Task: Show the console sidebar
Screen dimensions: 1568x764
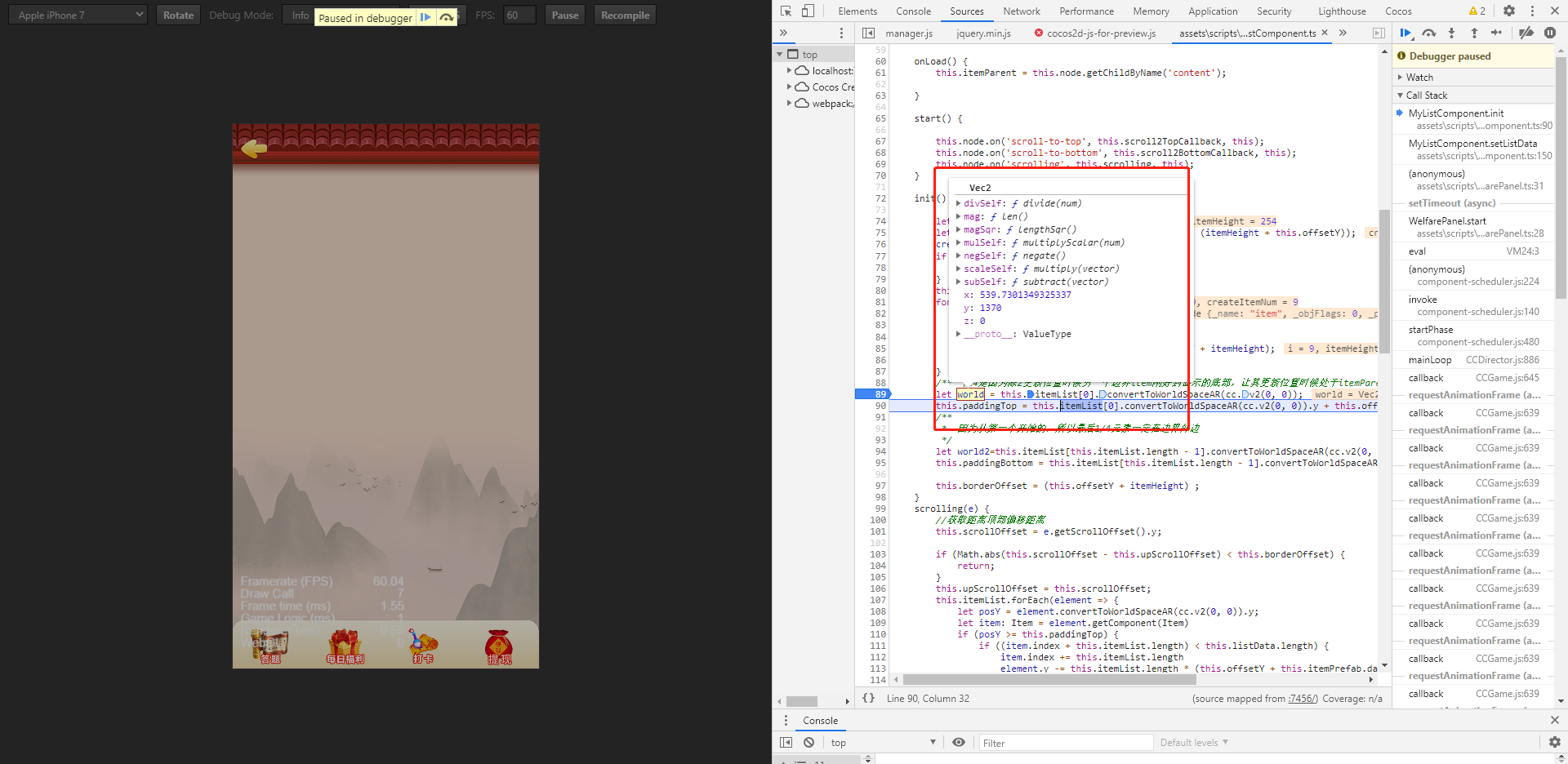Action: (786, 742)
